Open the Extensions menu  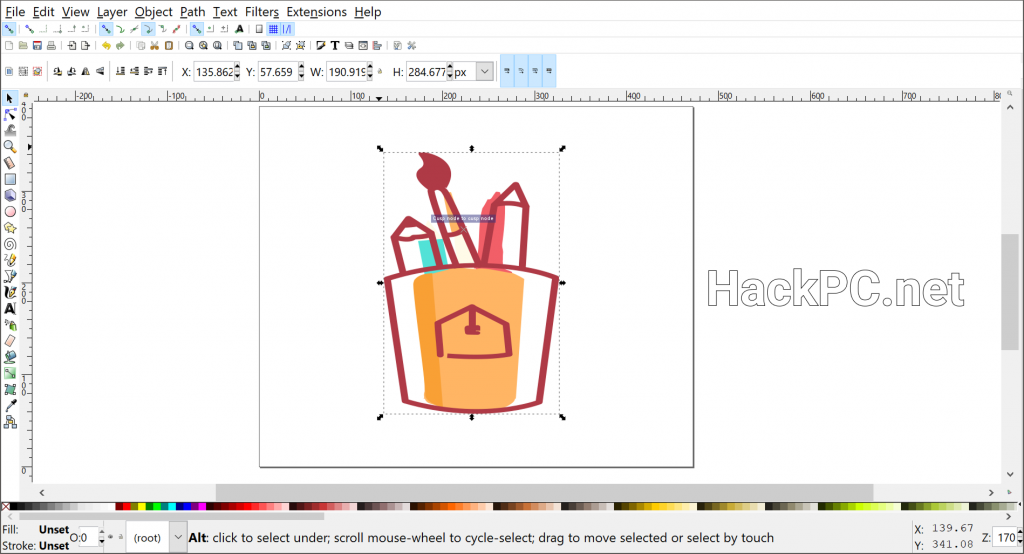tap(317, 12)
